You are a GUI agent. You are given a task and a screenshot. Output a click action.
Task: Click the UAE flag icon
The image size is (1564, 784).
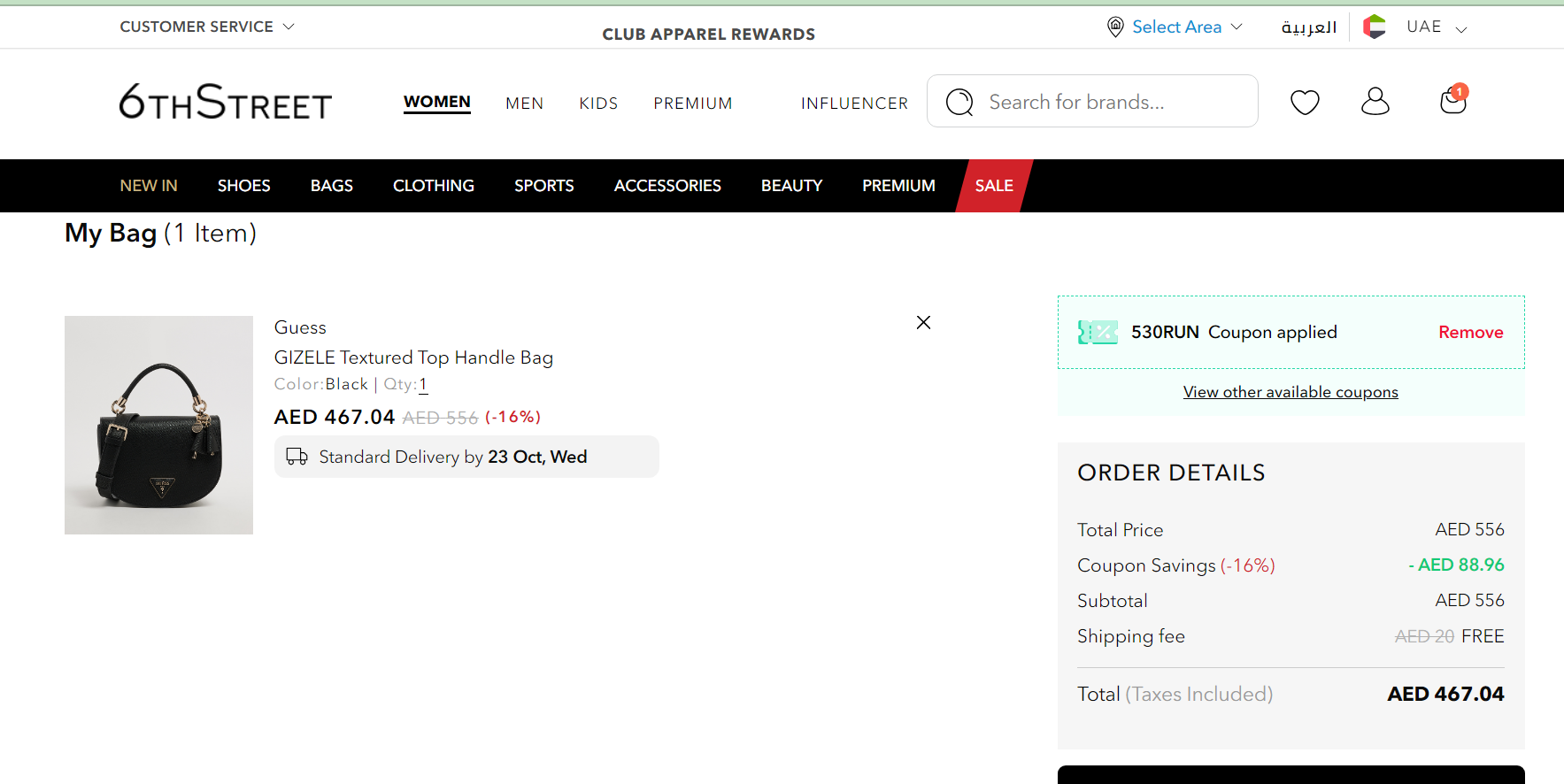1375,27
